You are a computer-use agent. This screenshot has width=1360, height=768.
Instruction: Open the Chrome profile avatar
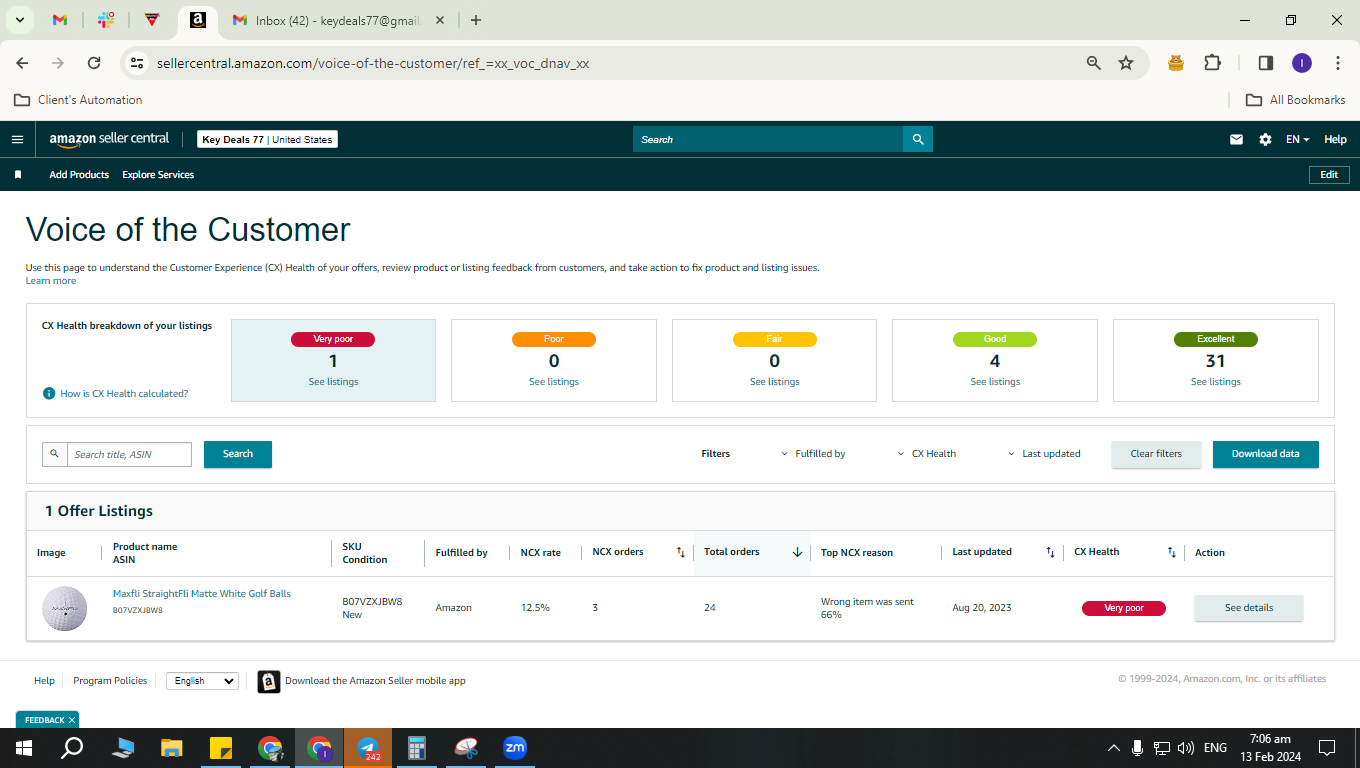click(x=1301, y=63)
